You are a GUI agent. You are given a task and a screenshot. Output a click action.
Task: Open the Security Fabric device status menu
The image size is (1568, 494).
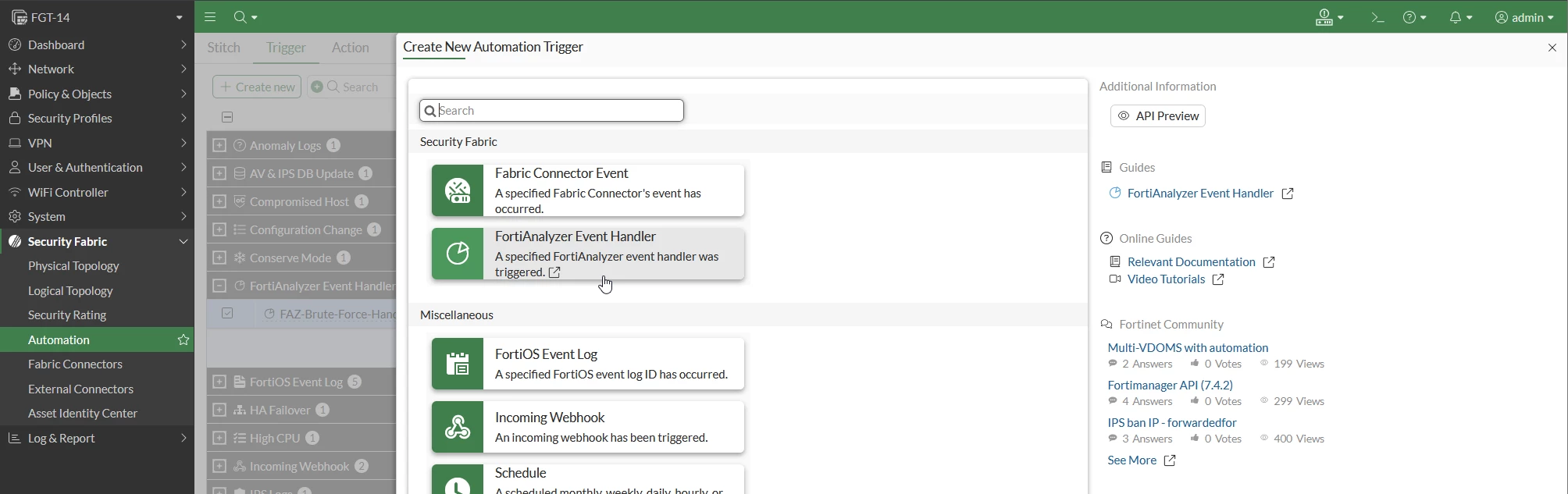(x=1330, y=17)
